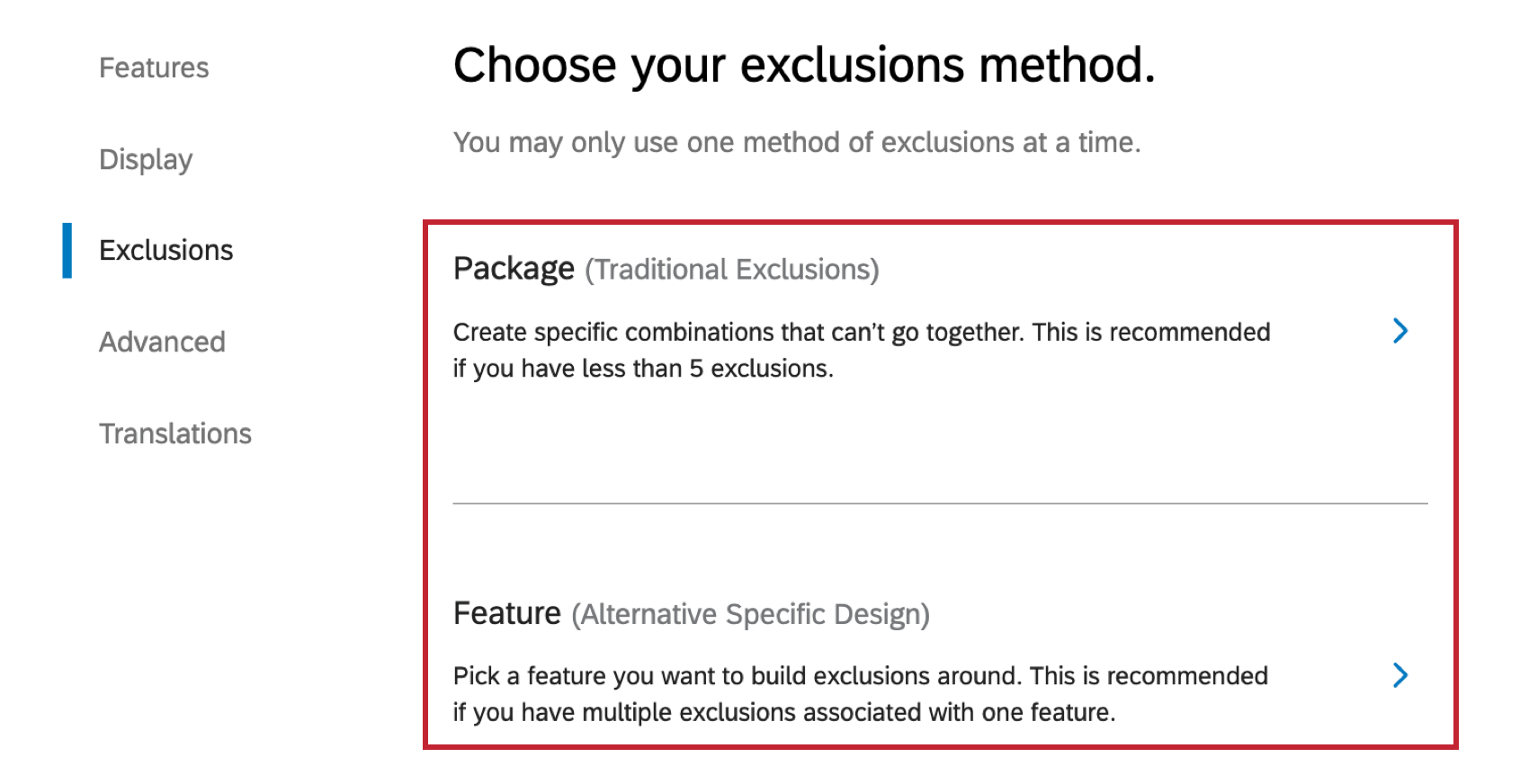Open Feature (Alternative Specific Design) via right arrow
1529x784 pixels.
(x=1400, y=676)
